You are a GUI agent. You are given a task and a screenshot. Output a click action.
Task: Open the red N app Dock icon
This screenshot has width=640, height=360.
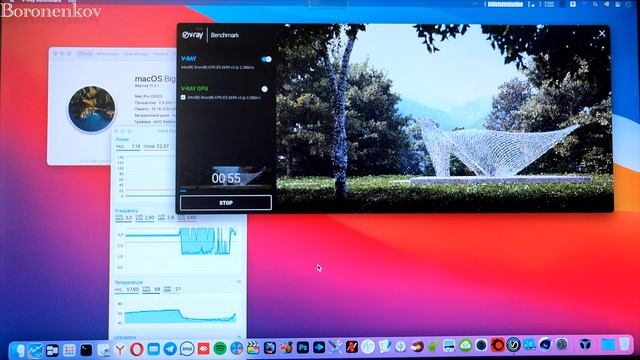click(351, 347)
